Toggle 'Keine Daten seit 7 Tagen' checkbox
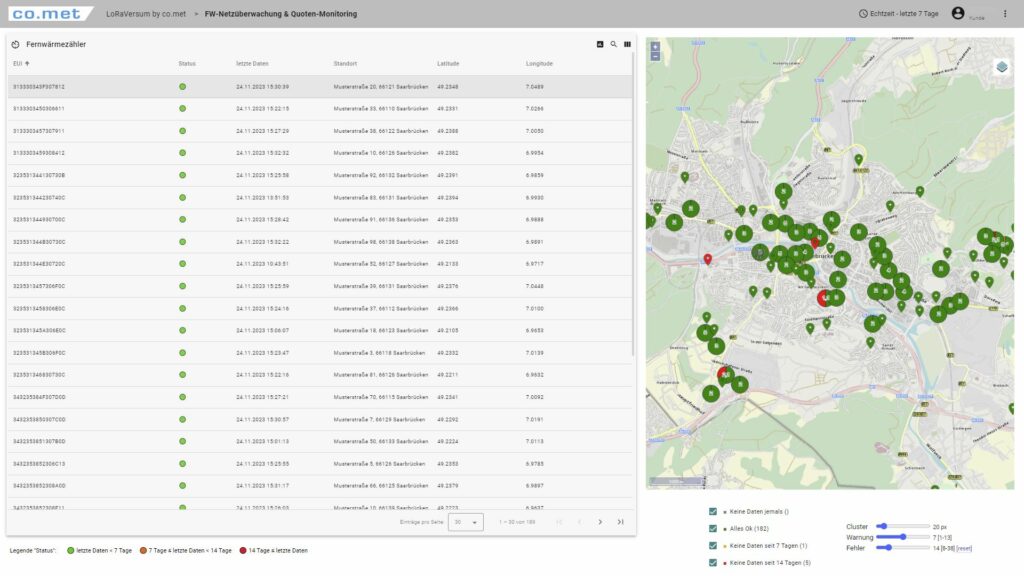 tap(713, 546)
